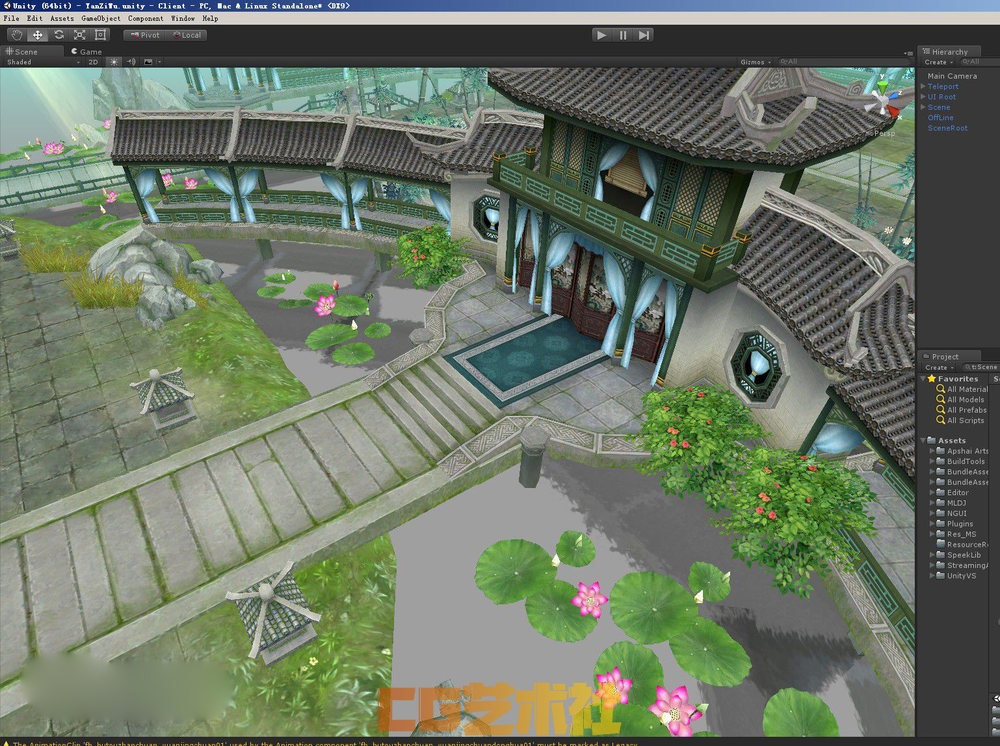The image size is (1000, 746).
Task: Select OffLine in Hierarchy
Action: point(941,117)
